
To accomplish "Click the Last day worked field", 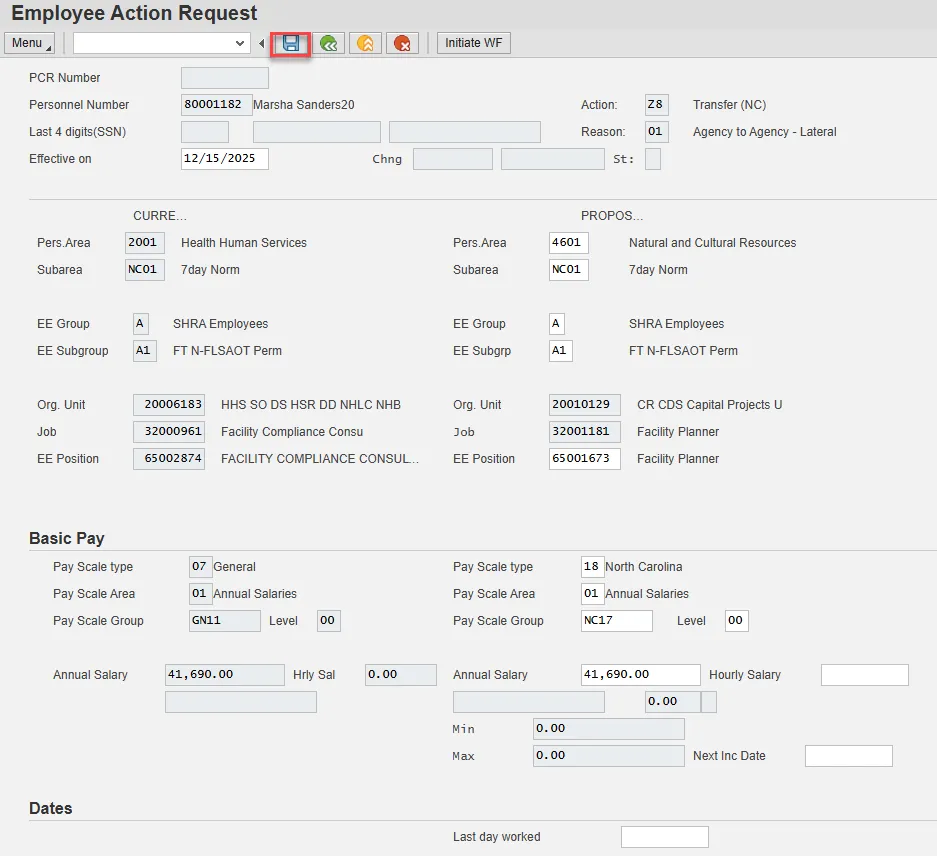I will (x=664, y=837).
